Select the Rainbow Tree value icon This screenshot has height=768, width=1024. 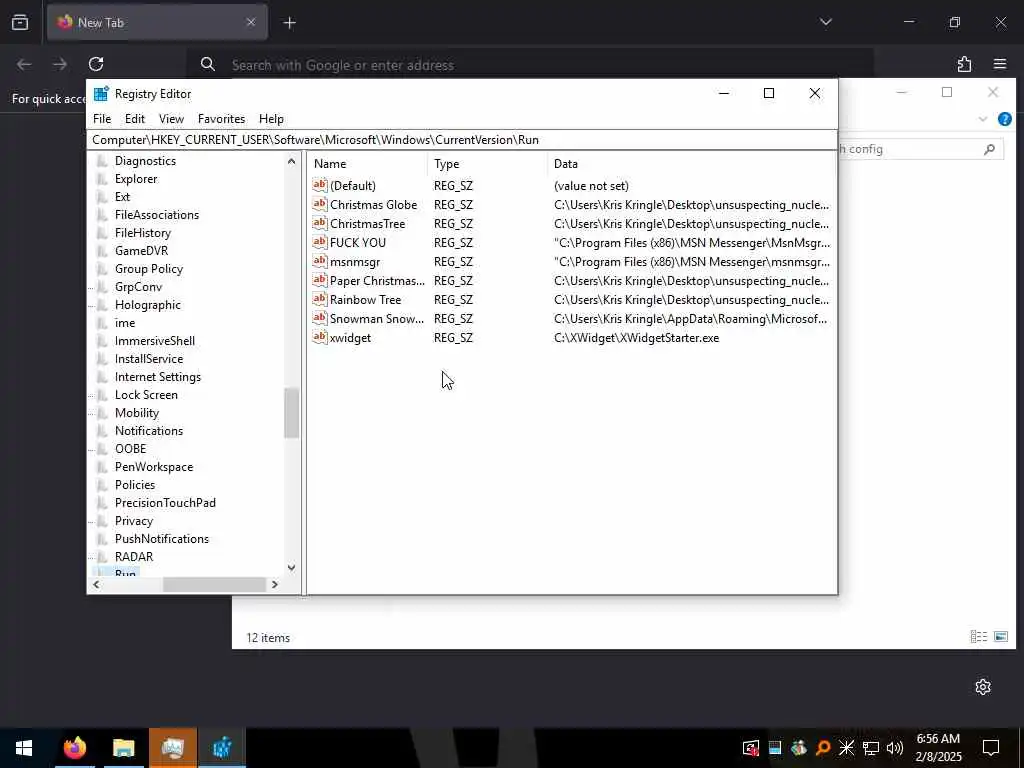tap(319, 299)
